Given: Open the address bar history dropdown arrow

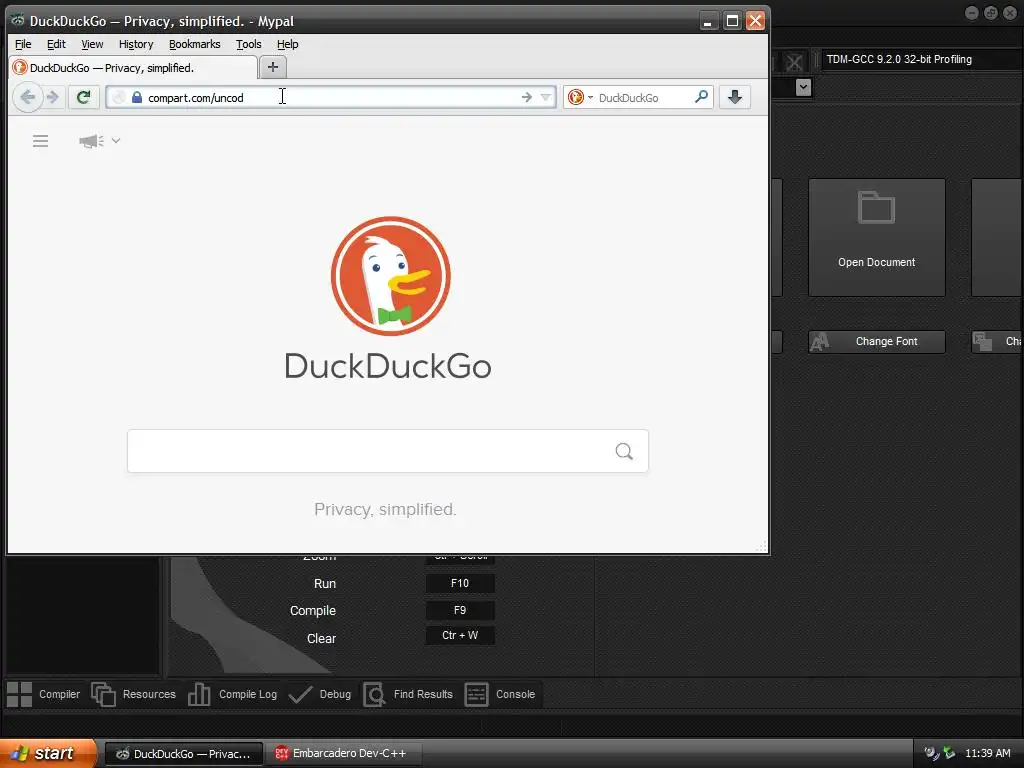Looking at the screenshot, I should pyautogui.click(x=546, y=97).
